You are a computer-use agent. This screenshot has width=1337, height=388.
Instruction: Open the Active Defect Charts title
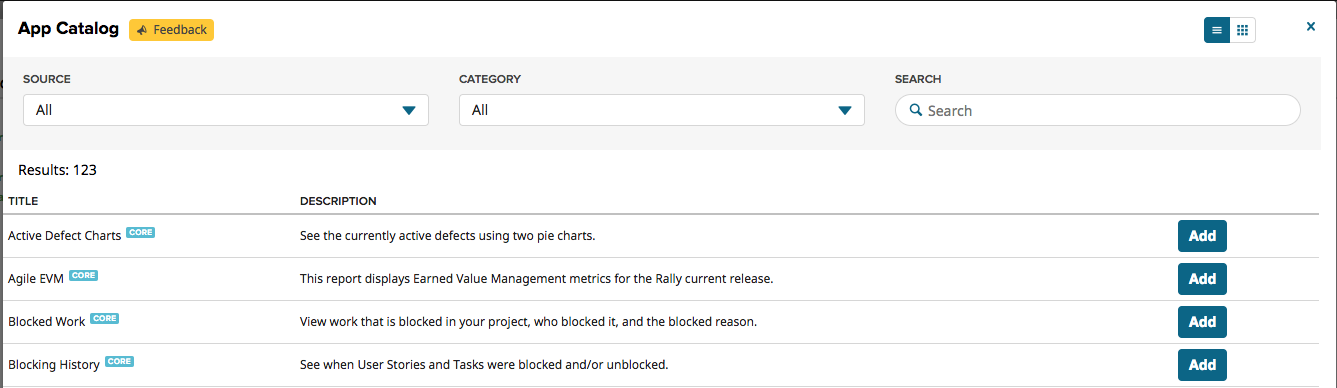coord(65,236)
